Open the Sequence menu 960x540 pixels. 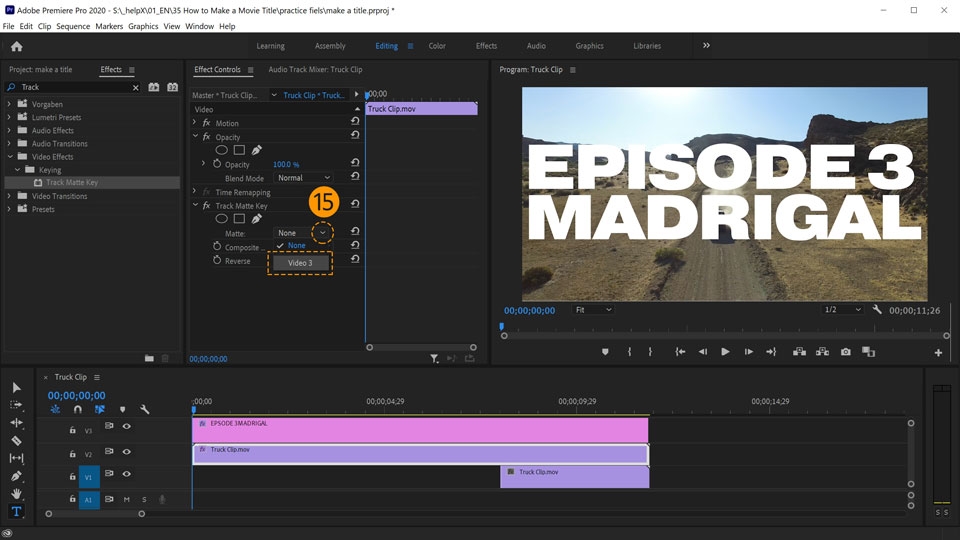pyautogui.click(x=73, y=26)
